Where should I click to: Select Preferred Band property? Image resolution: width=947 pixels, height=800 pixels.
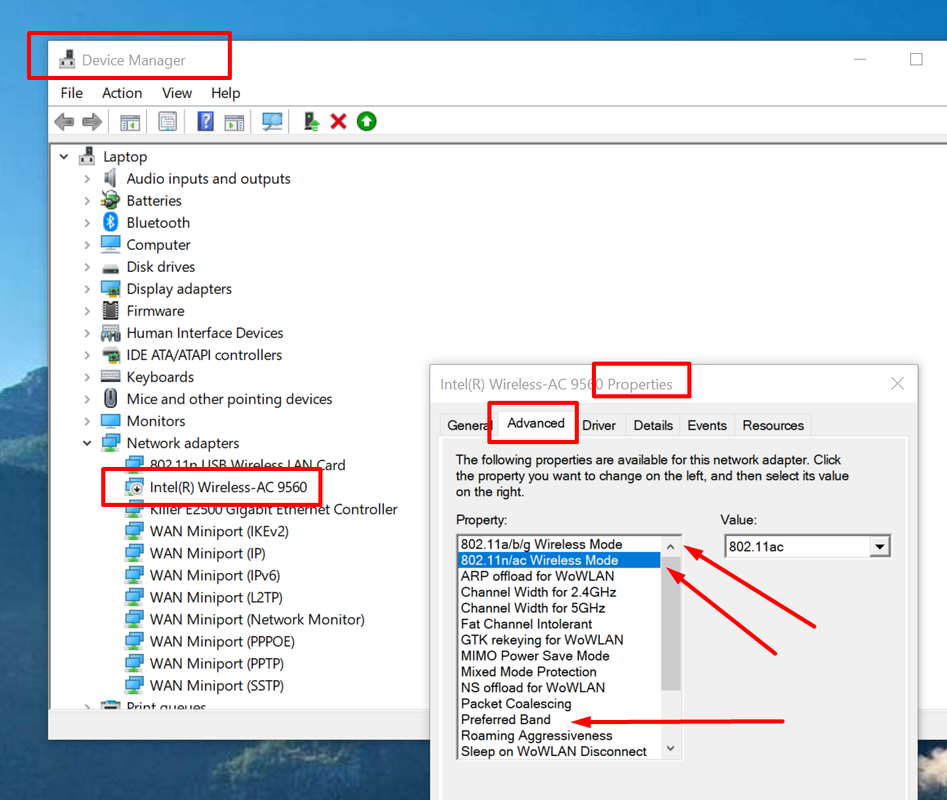(x=506, y=720)
